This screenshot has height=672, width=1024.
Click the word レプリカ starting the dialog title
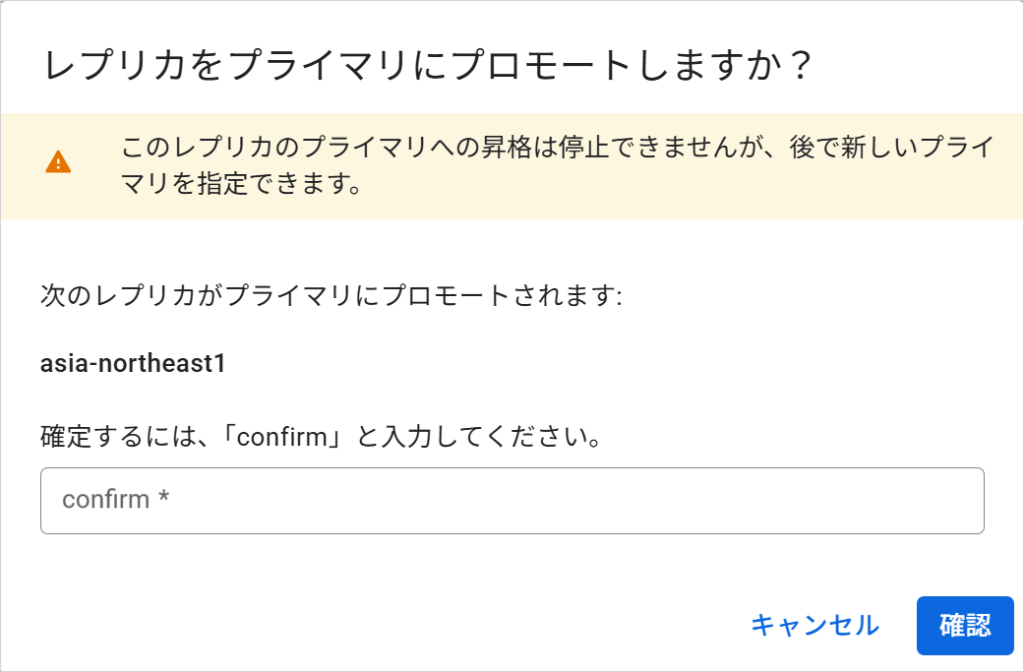tap(105, 67)
